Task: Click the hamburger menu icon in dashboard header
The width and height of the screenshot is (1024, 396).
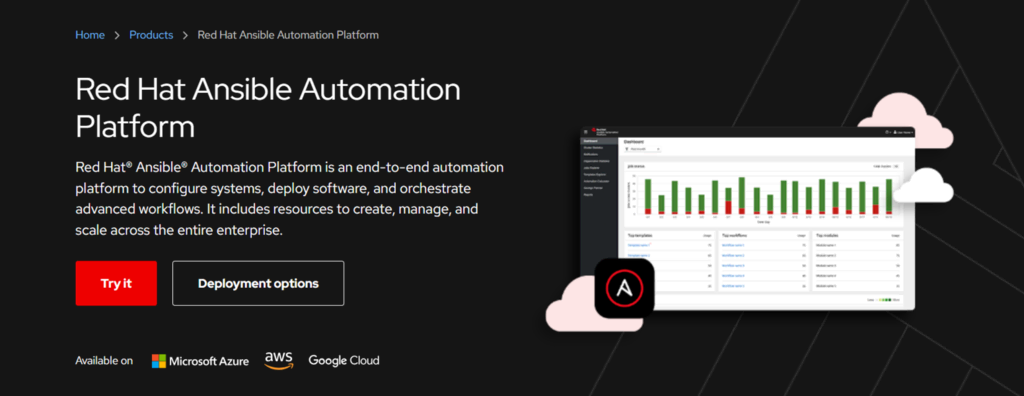Action: [x=585, y=132]
